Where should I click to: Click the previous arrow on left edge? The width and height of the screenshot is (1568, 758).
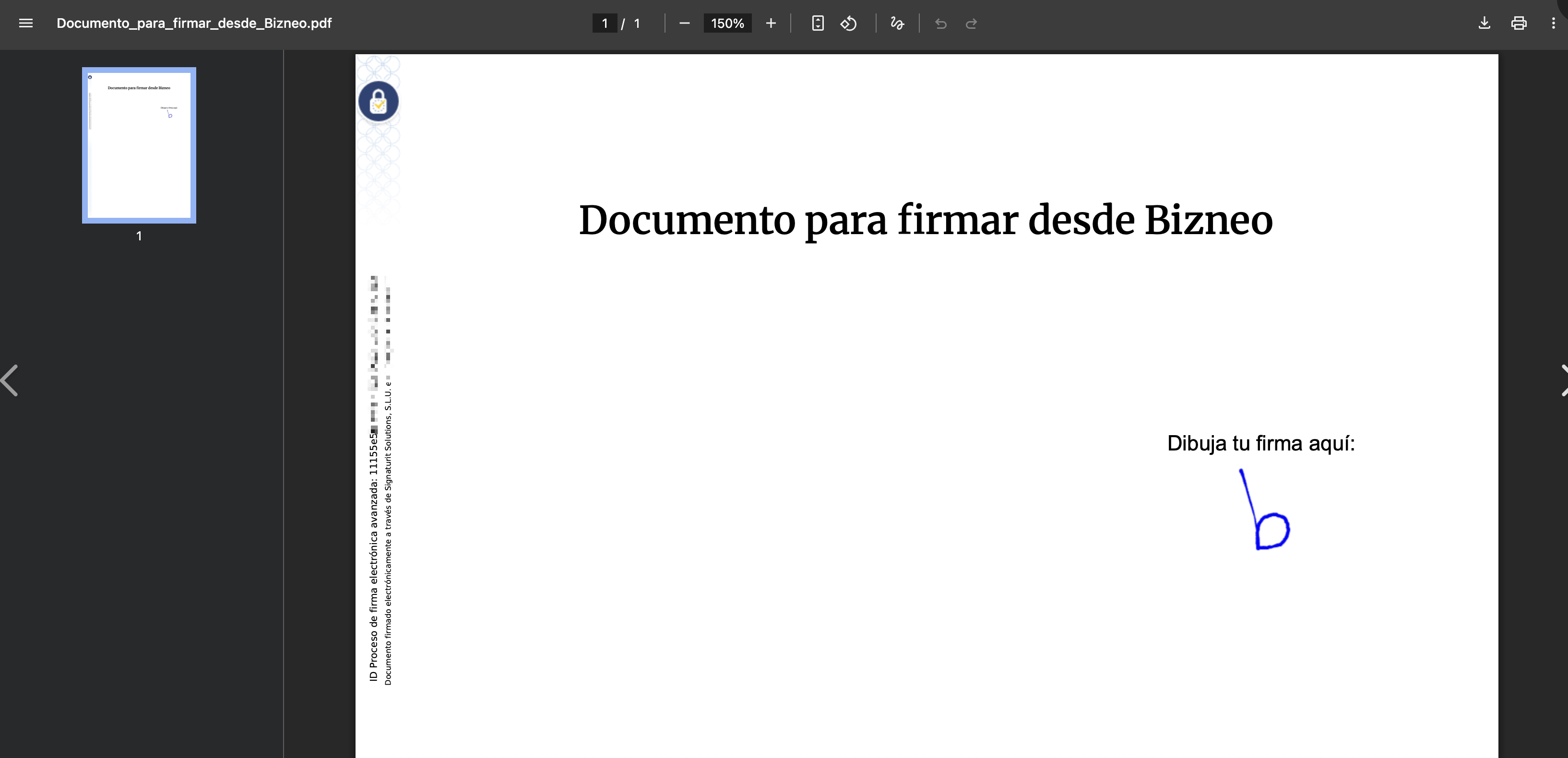(10, 380)
